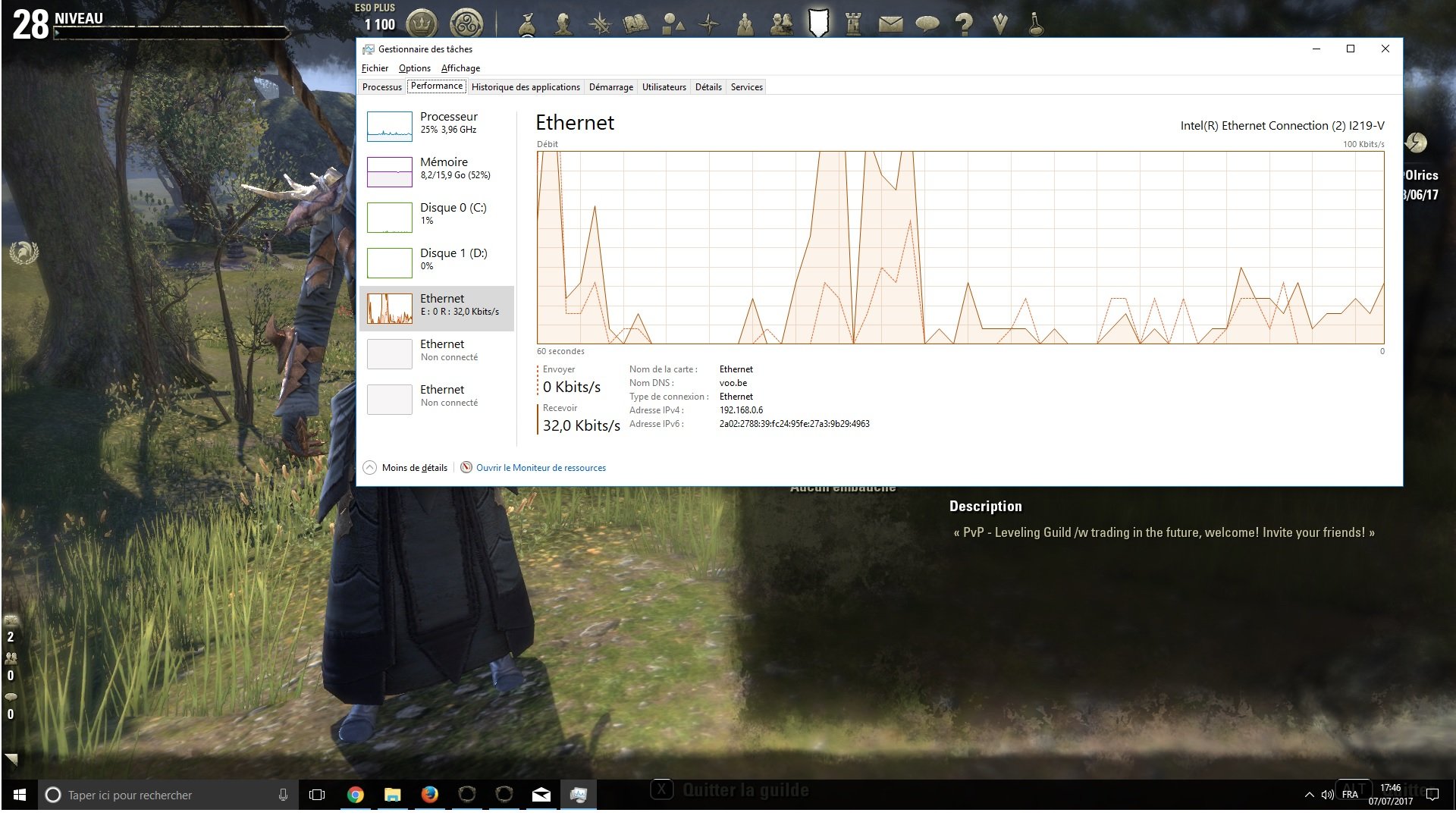The height and width of the screenshot is (819, 1456).
Task: Open the Map compass star icon
Action: [x=709, y=24]
